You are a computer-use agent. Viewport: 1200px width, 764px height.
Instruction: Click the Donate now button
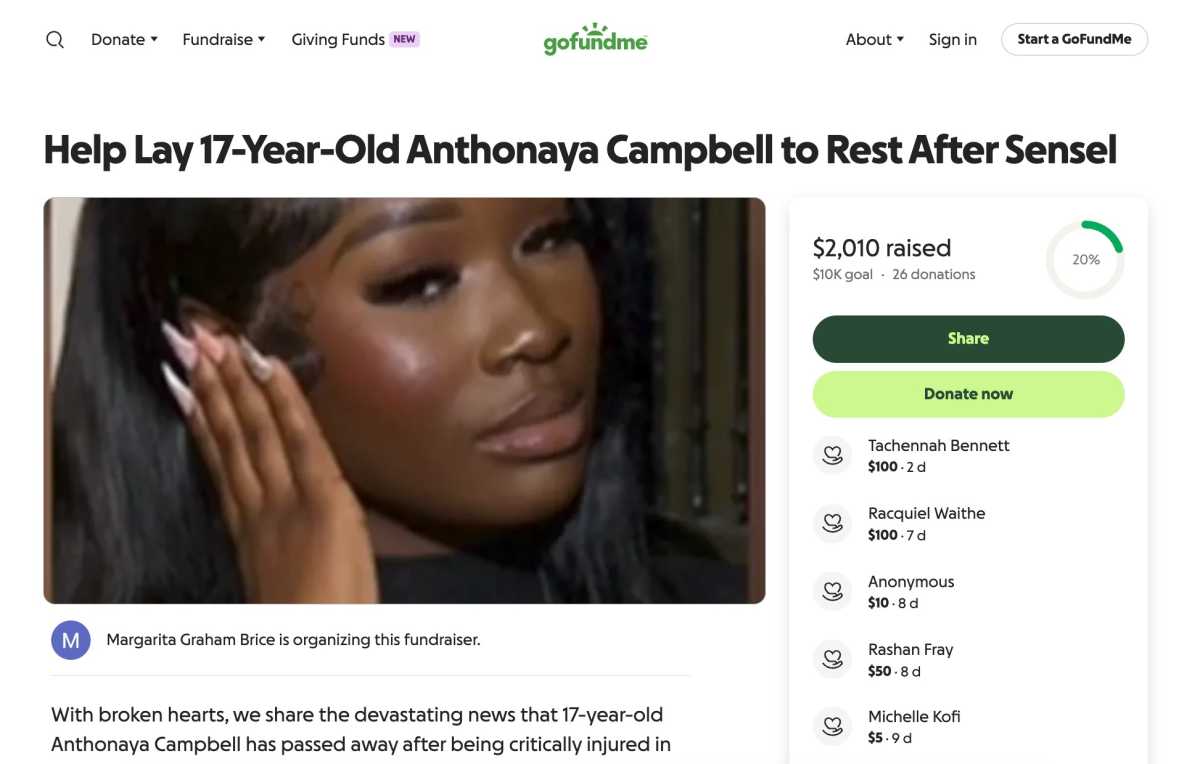tap(968, 394)
